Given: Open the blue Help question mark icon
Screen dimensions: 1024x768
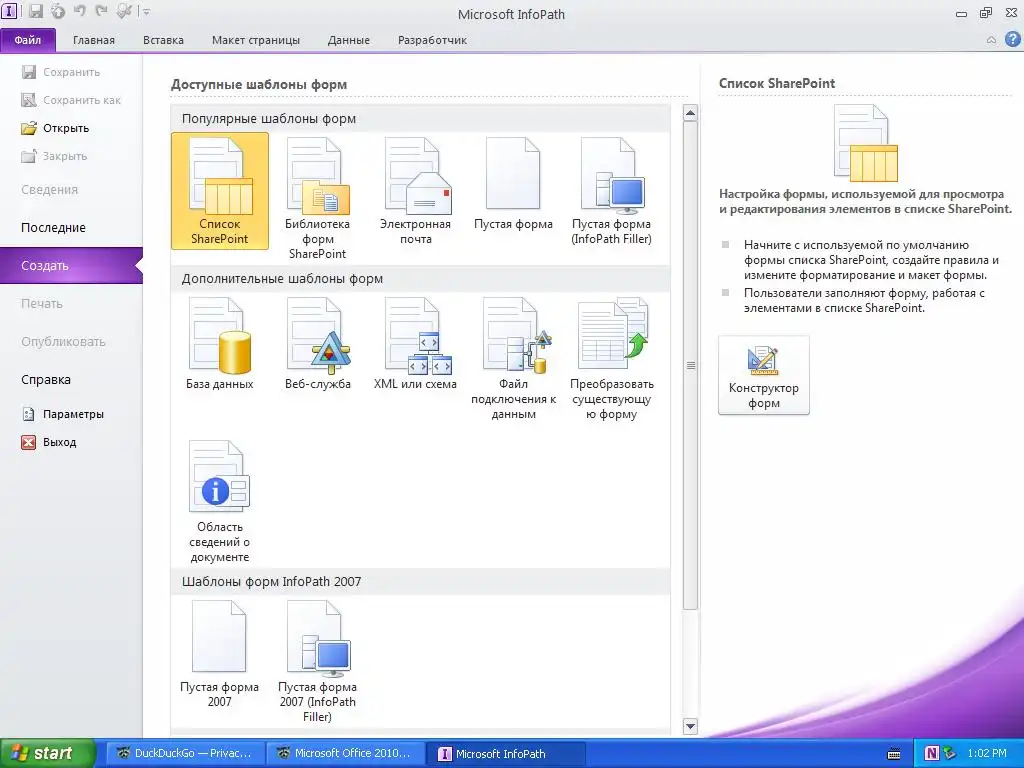Looking at the screenshot, I should click(x=1012, y=39).
